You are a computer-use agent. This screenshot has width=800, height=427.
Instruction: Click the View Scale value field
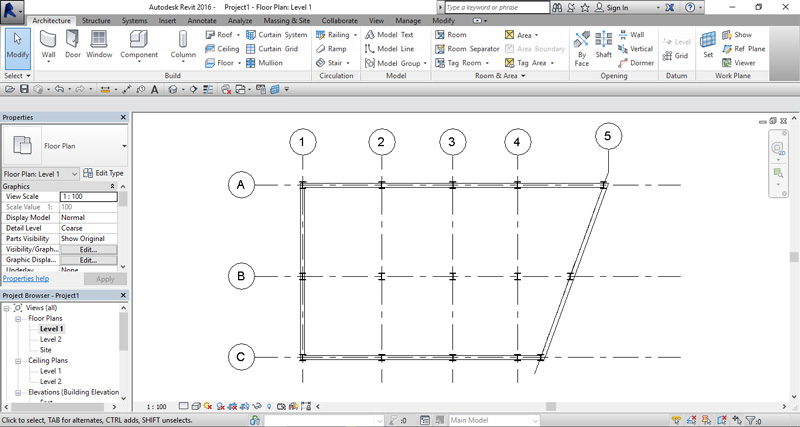(89, 196)
